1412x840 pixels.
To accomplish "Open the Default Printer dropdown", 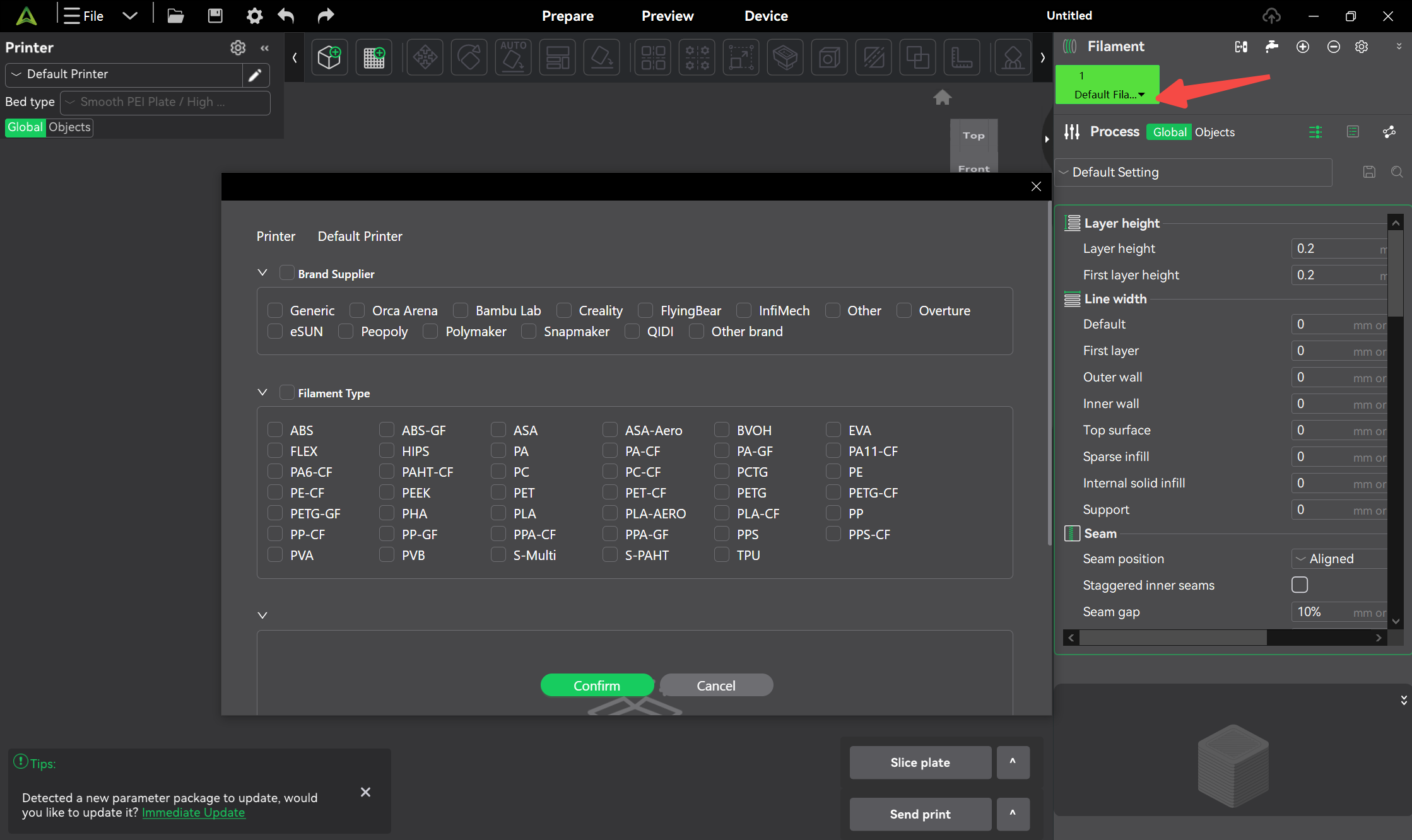I will pos(124,75).
